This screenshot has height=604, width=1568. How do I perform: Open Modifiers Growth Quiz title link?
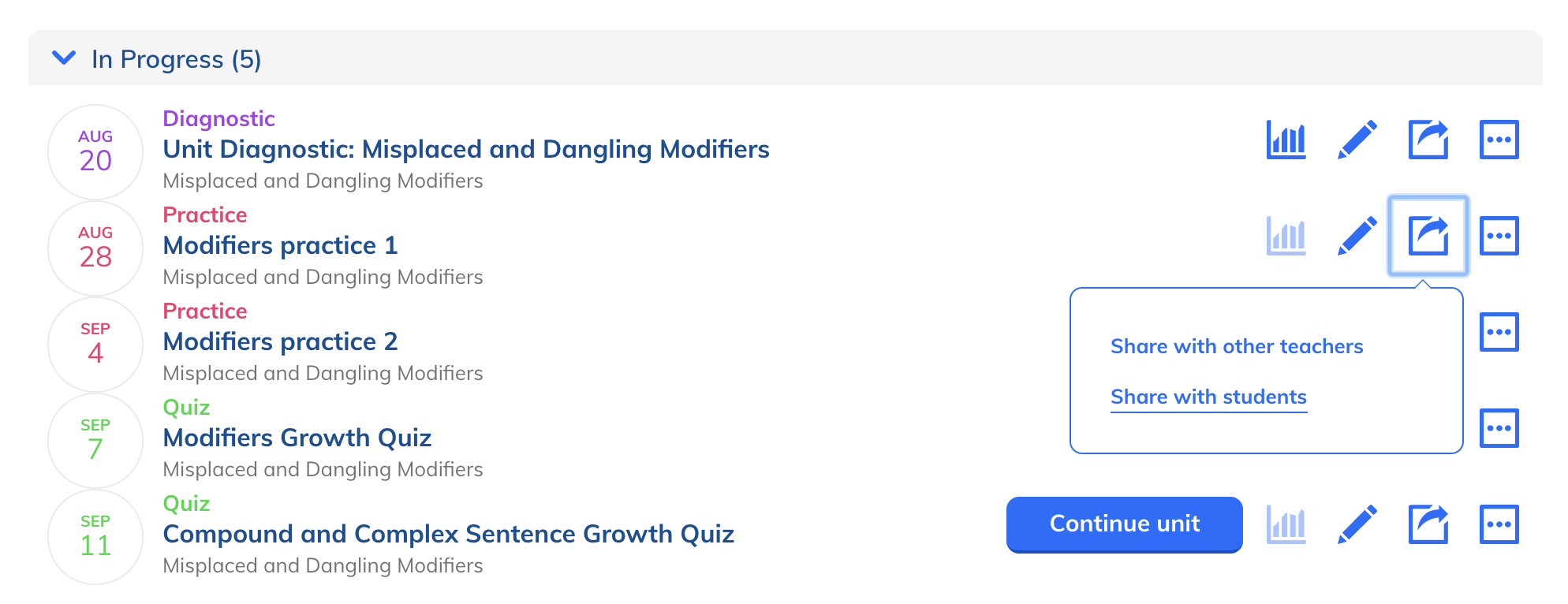297,438
